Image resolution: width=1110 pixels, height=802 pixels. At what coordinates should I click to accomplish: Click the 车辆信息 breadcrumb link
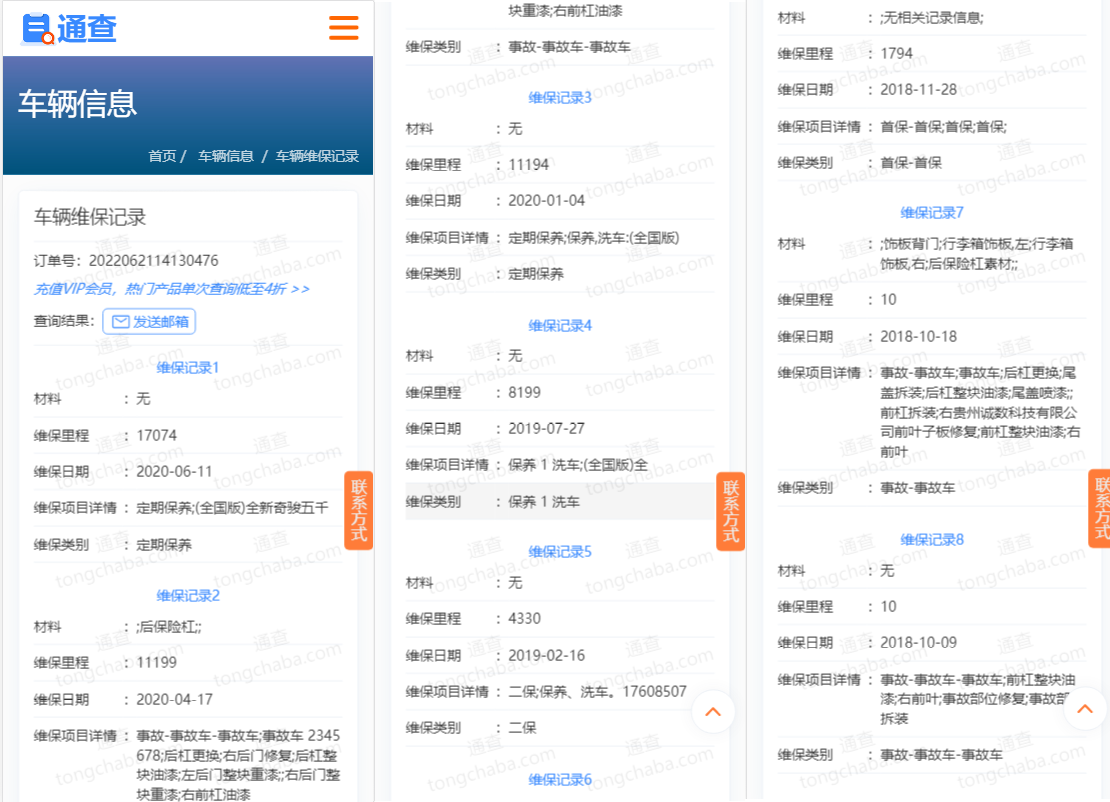[226, 156]
